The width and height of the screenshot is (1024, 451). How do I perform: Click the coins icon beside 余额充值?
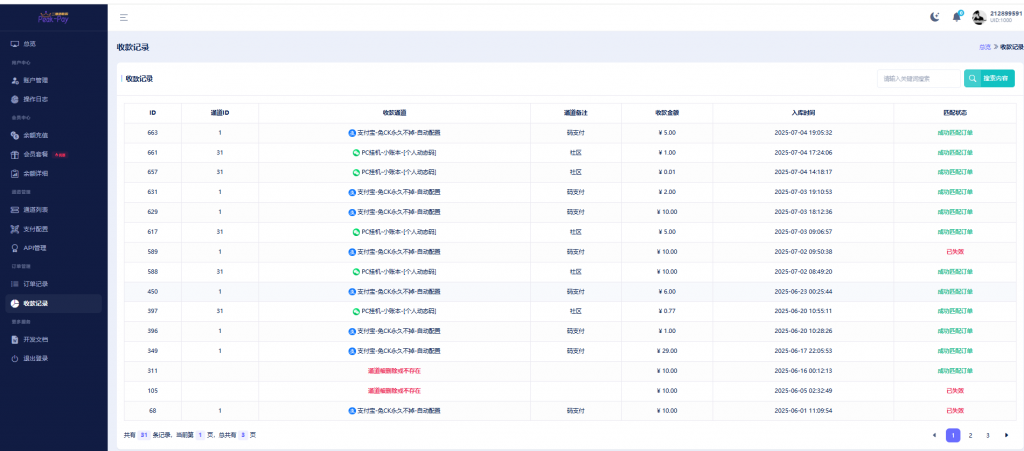(15, 135)
